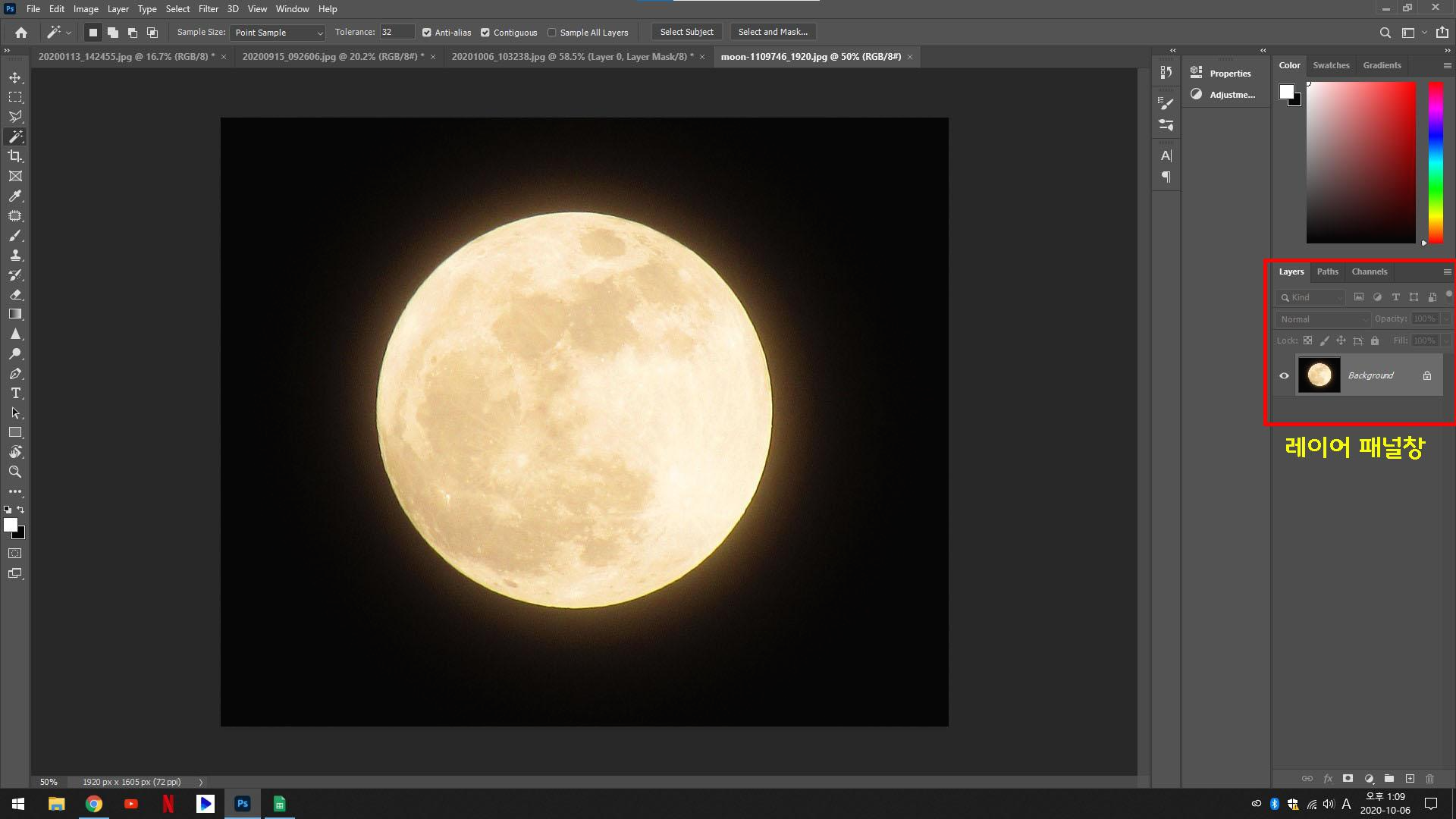Disable the Anti-alias checkbox
The image size is (1456, 819).
point(427,33)
